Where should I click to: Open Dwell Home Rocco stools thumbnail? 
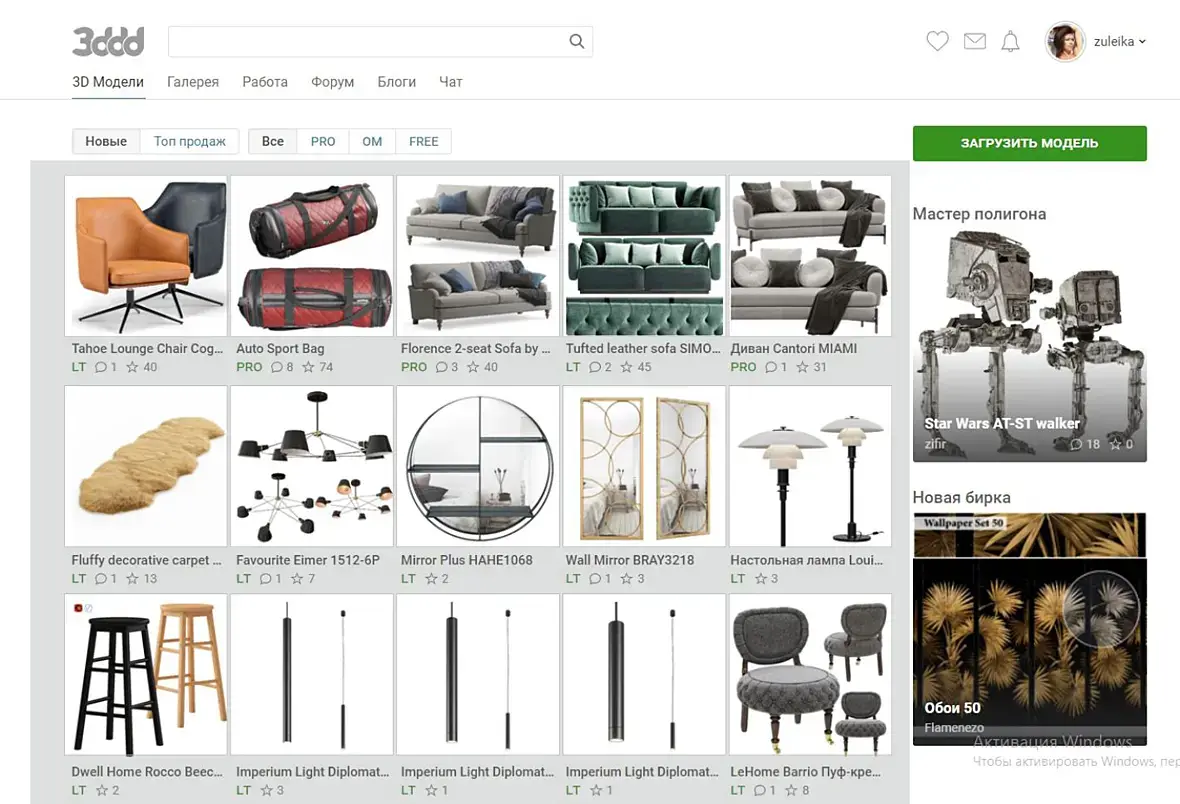(146, 675)
